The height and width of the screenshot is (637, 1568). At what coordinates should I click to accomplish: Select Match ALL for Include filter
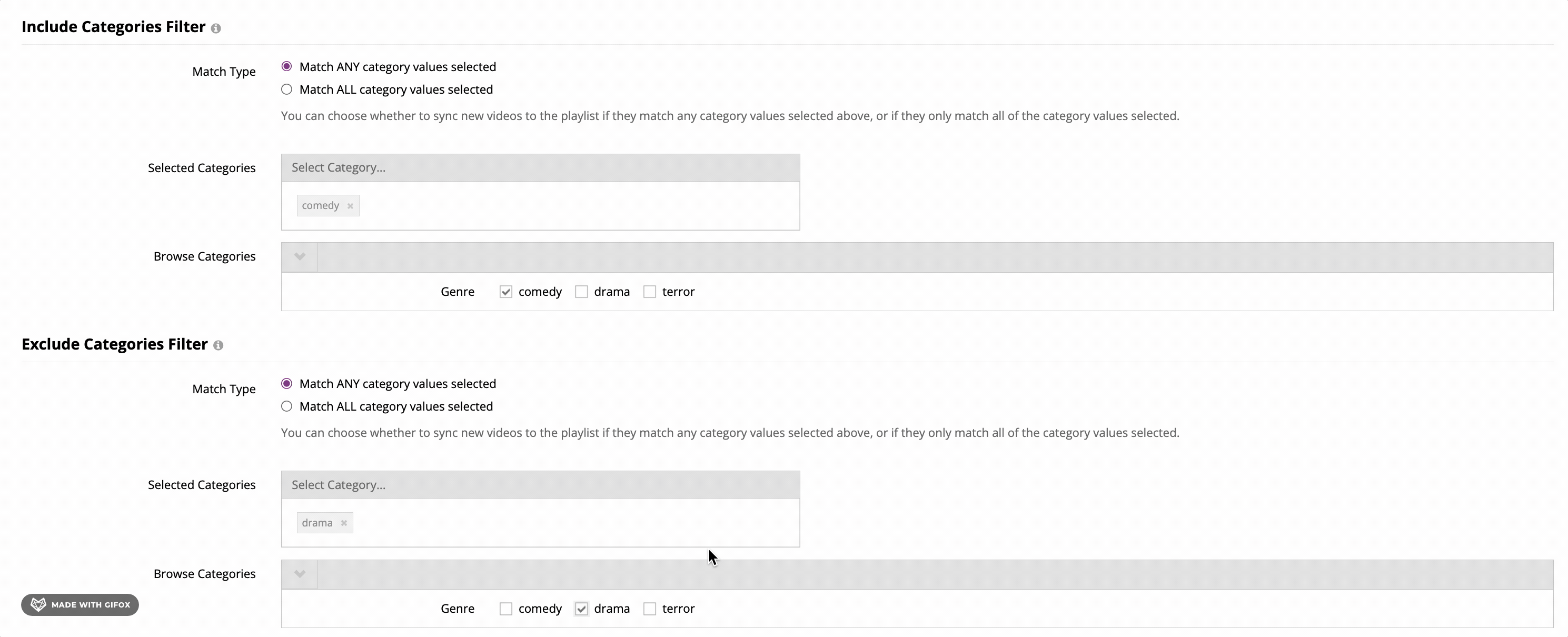tap(287, 89)
